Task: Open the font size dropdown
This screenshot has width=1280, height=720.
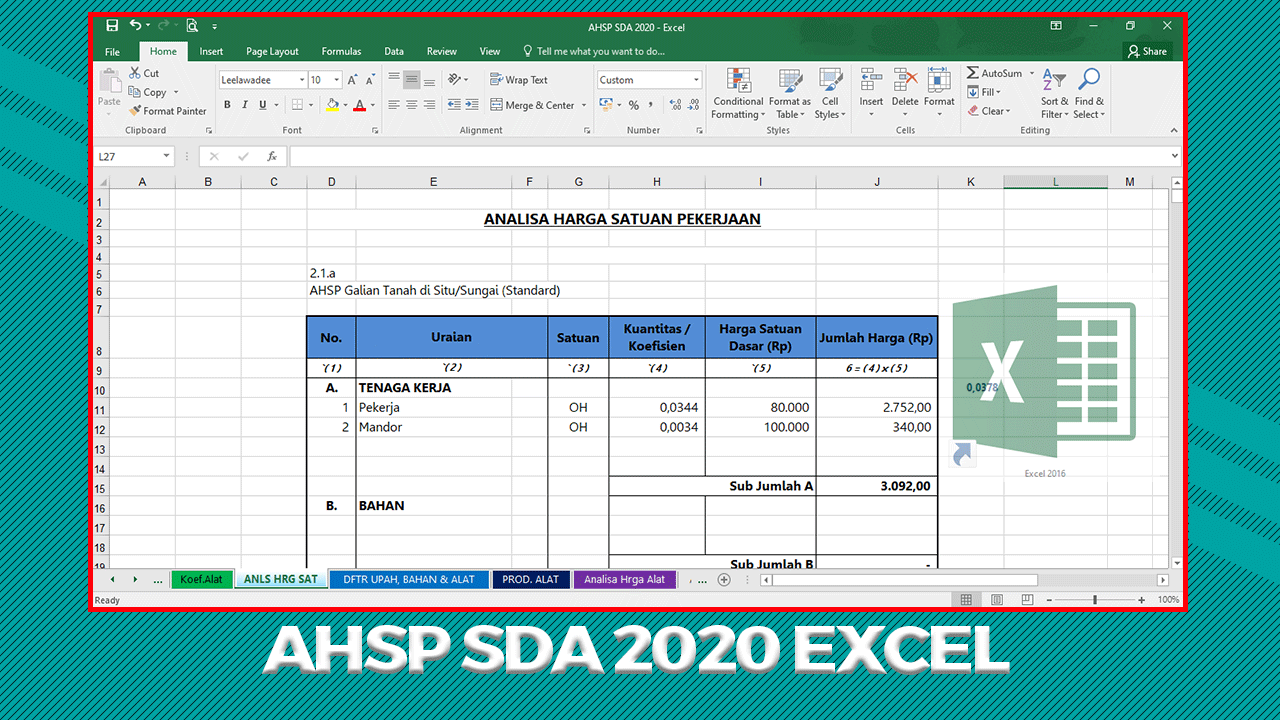Action: coord(337,80)
